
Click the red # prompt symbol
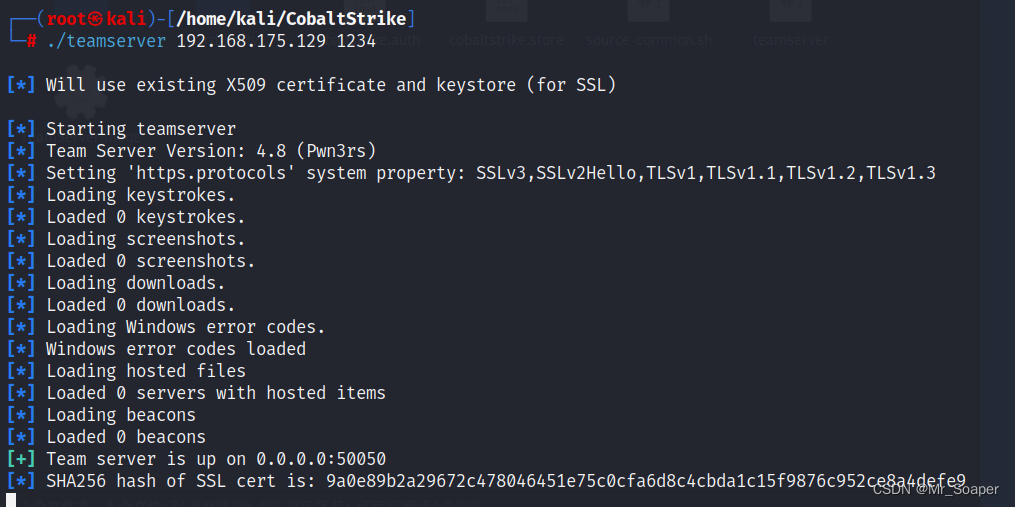[x=32, y=41]
